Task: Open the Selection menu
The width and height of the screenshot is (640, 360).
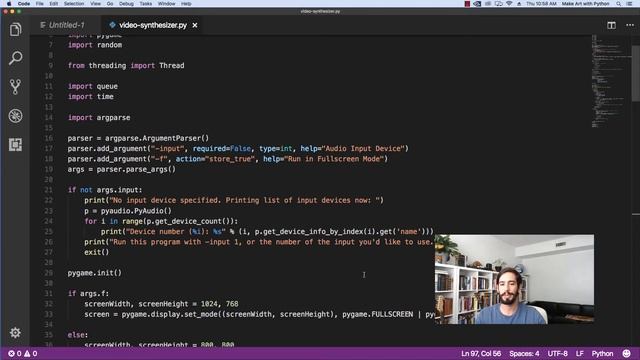Action: pos(74,4)
